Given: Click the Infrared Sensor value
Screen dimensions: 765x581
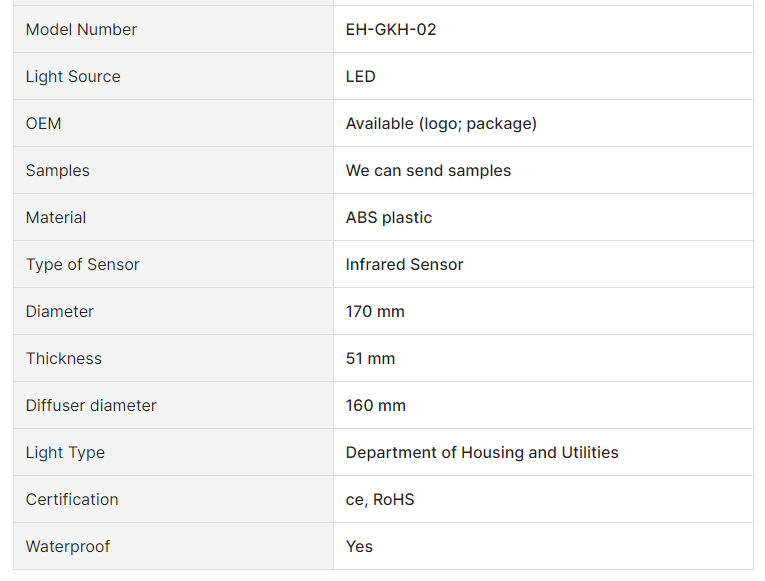Looking at the screenshot, I should [404, 264].
